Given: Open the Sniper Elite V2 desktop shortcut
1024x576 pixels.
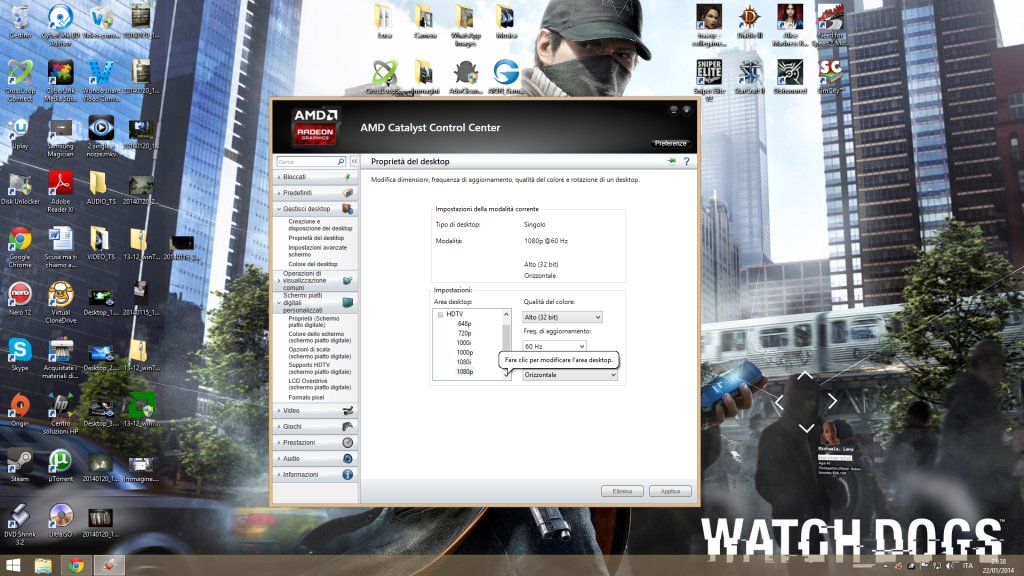Looking at the screenshot, I should (x=709, y=80).
